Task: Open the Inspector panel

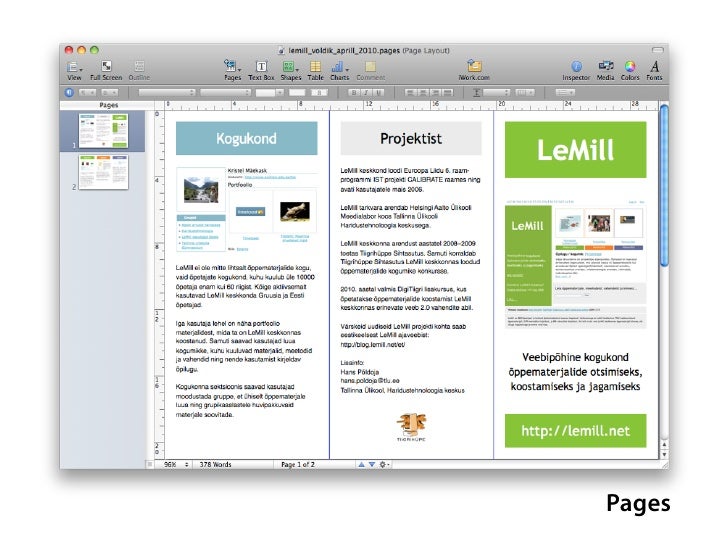Action: pyautogui.click(x=576, y=71)
